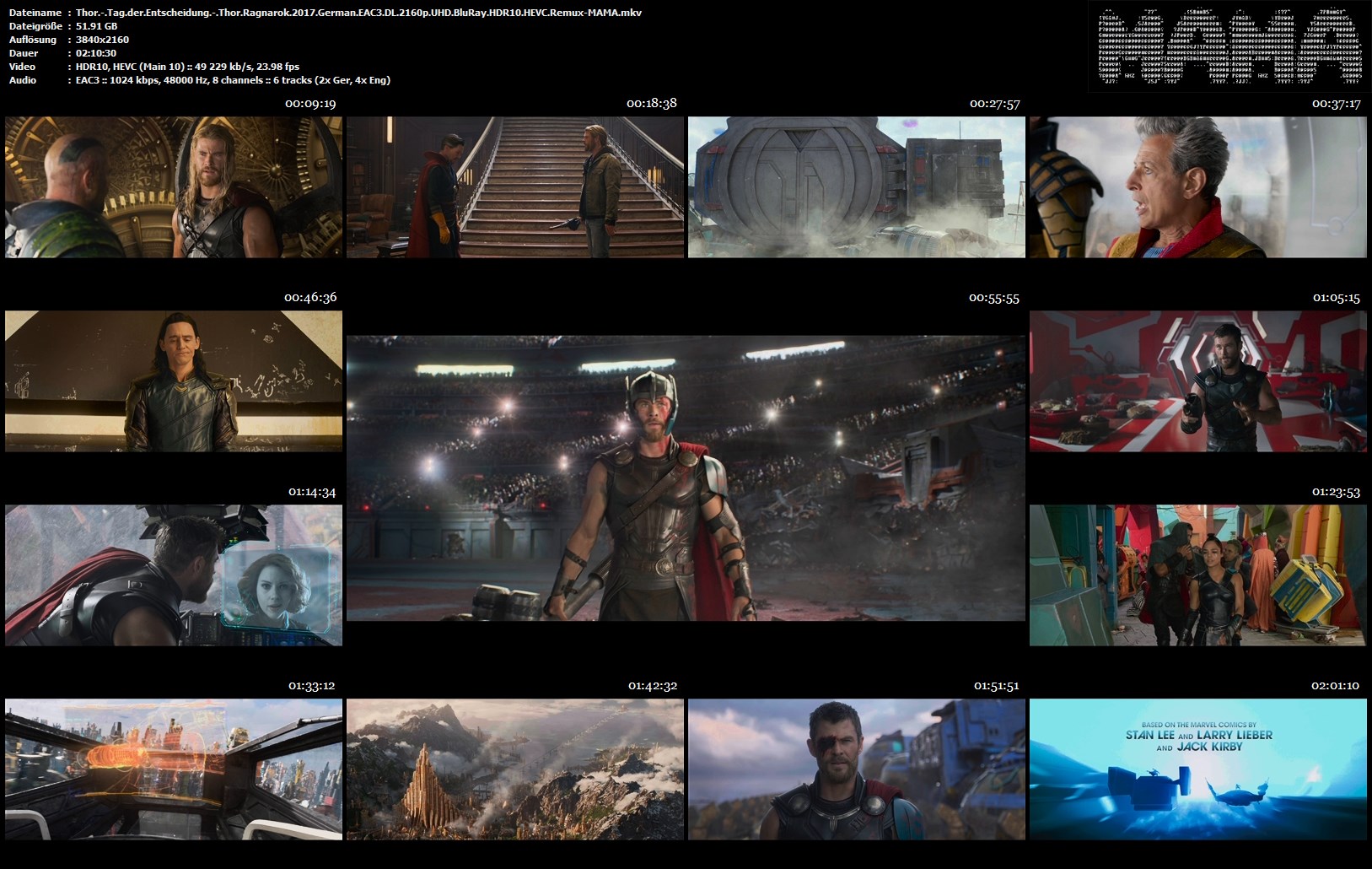Click the 00:55:55 timestamp label
Image resolution: width=1372 pixels, height=869 pixels.
click(x=994, y=298)
